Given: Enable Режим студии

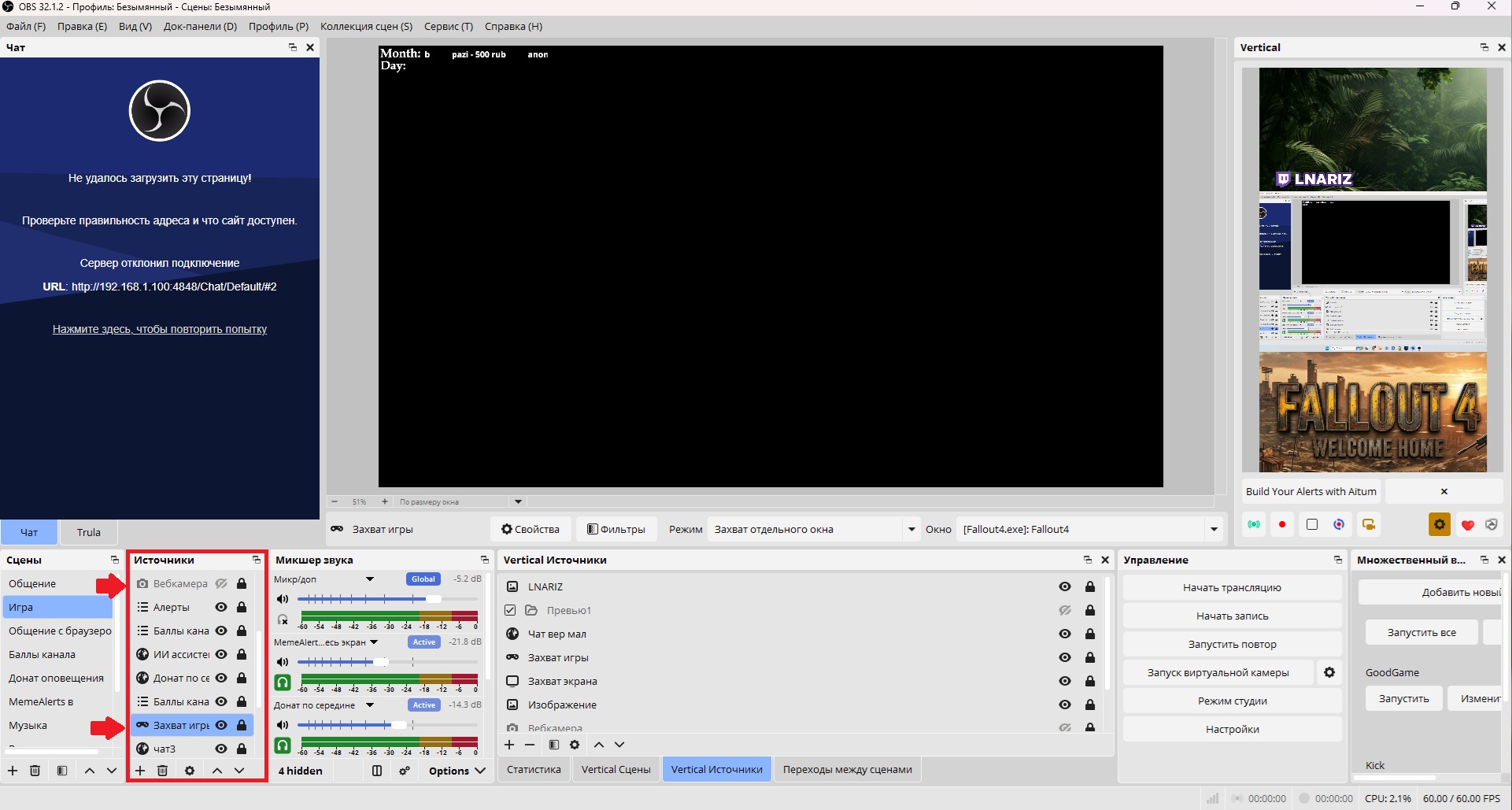Looking at the screenshot, I should coord(1232,701).
